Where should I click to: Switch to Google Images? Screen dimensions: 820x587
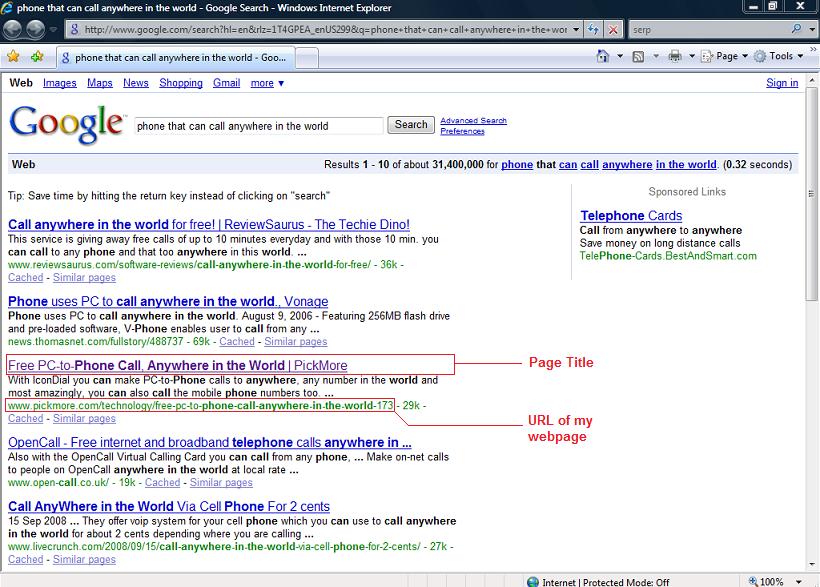[60, 83]
